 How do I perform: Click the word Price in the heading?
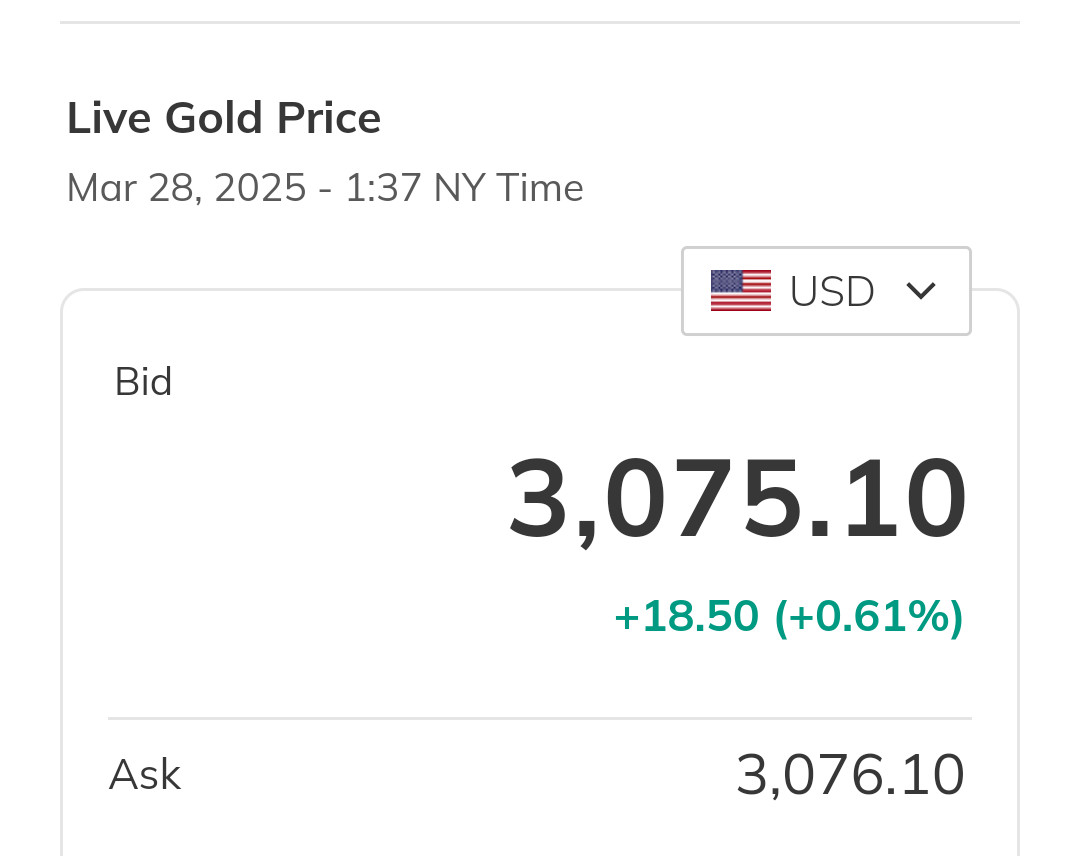tap(329, 118)
